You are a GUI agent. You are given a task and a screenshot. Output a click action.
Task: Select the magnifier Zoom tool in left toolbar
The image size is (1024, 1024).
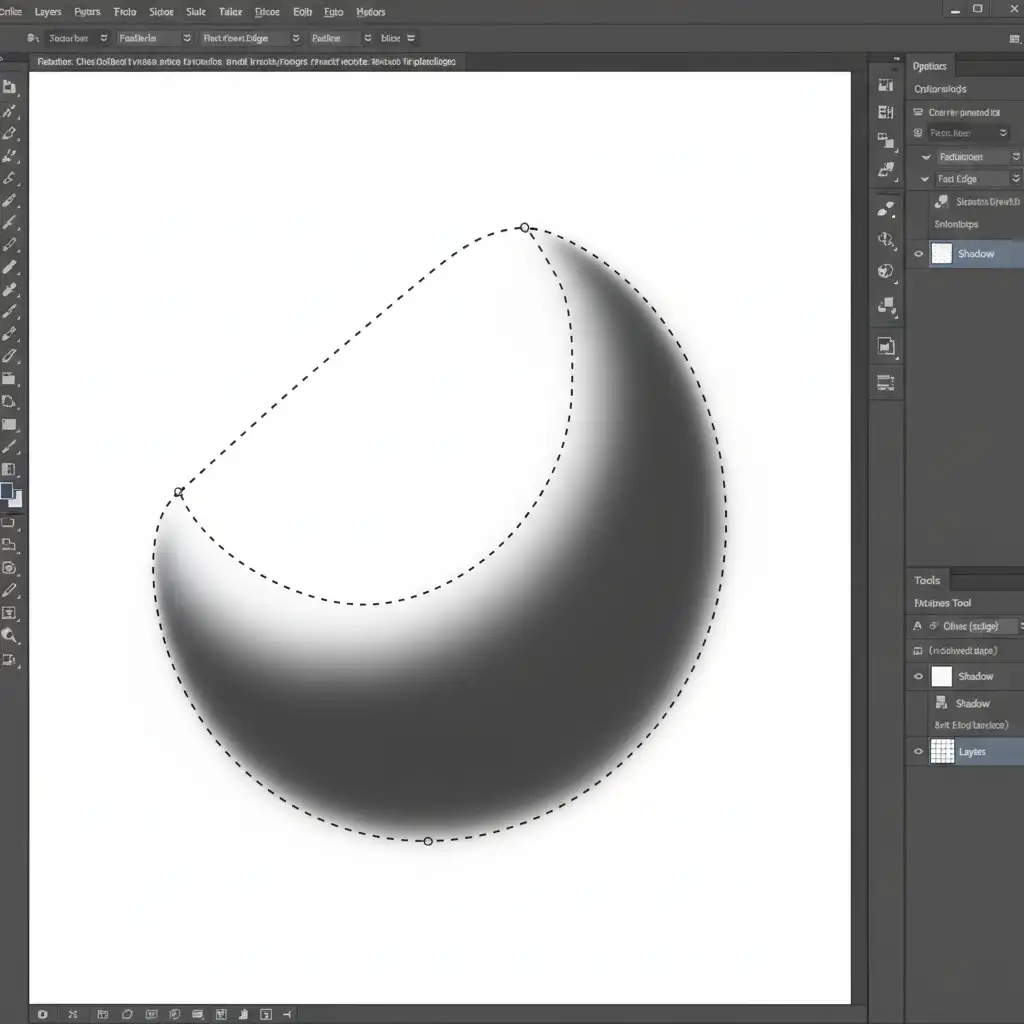click(x=10, y=636)
